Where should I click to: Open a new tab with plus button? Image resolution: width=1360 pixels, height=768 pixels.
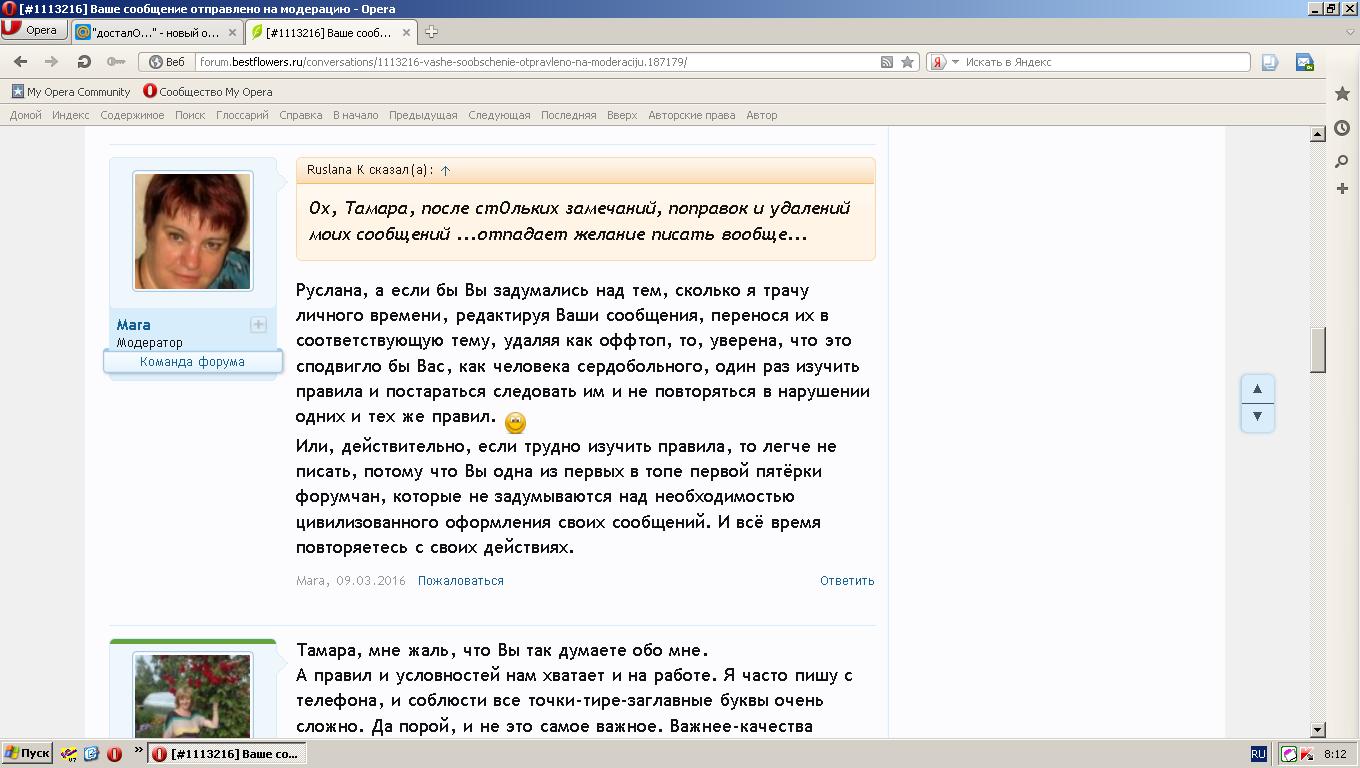[x=431, y=32]
